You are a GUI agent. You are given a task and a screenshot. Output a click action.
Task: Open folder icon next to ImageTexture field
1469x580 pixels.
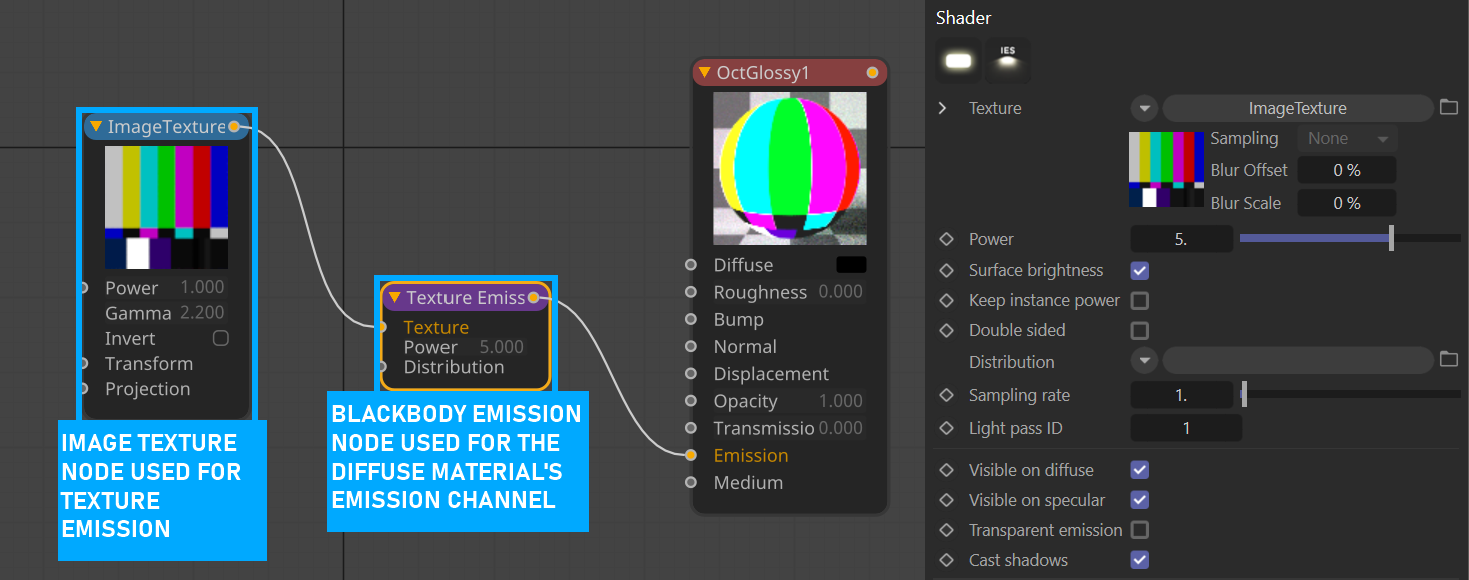pos(1449,108)
